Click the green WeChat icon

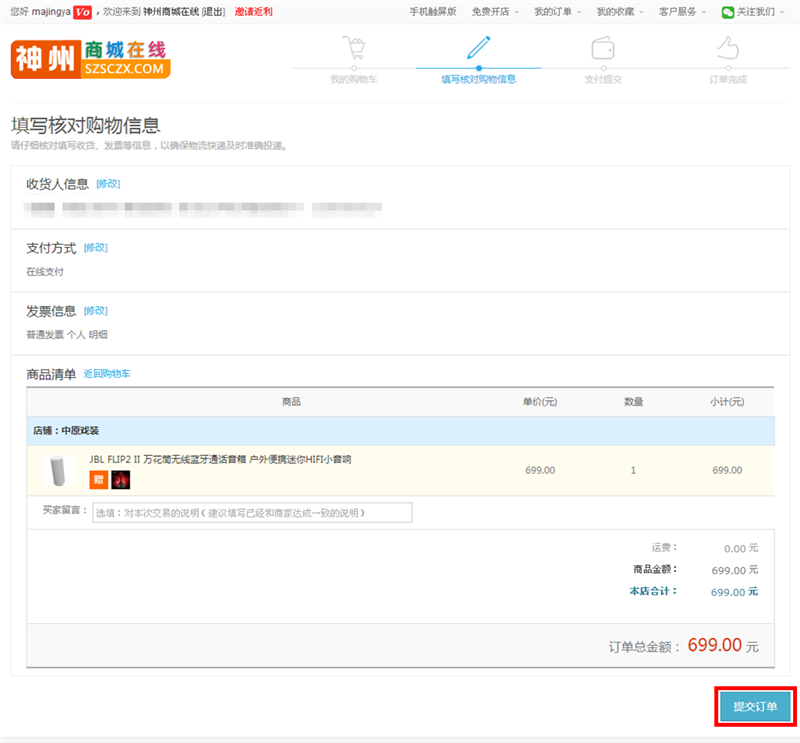tap(728, 12)
